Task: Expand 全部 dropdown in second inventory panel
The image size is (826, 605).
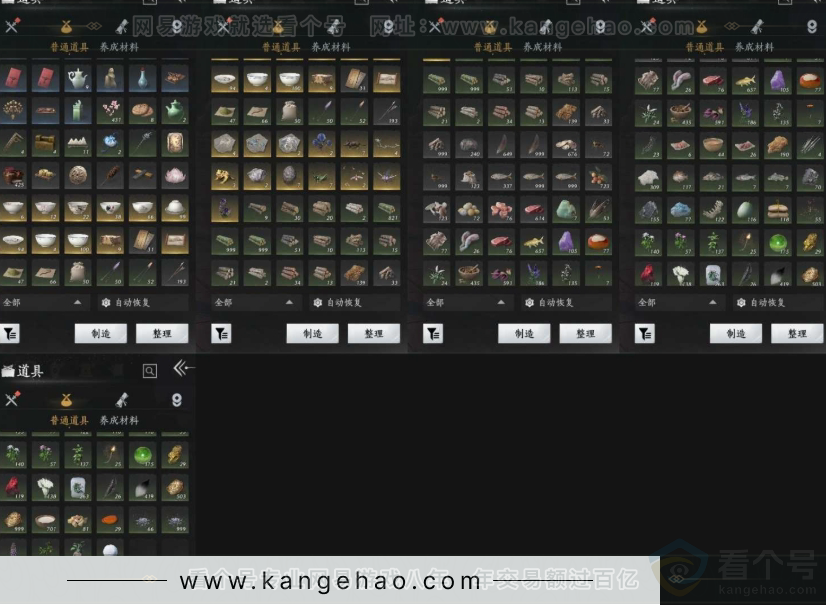Action: click(x=255, y=302)
